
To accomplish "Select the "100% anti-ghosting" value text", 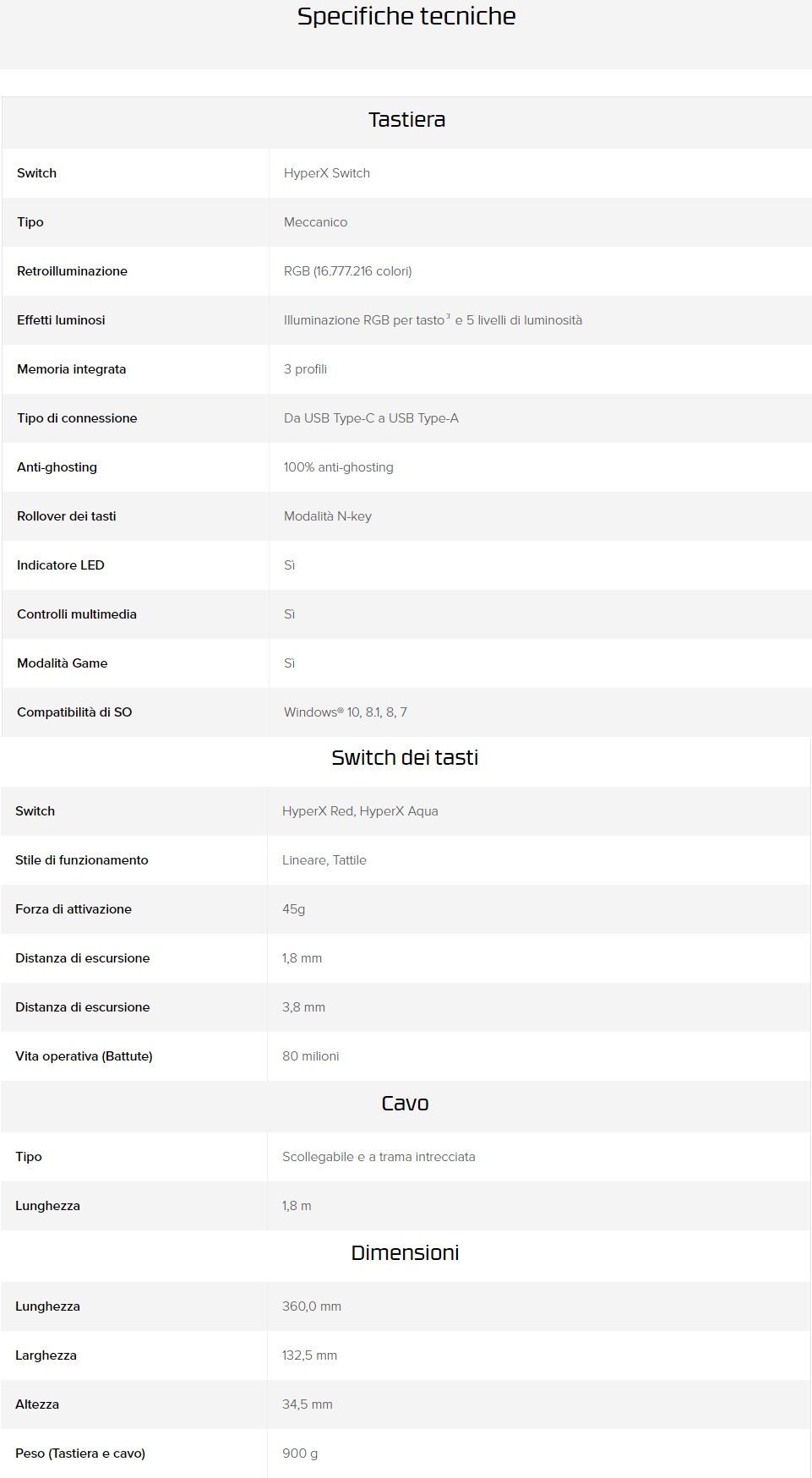I will pos(338,467).
